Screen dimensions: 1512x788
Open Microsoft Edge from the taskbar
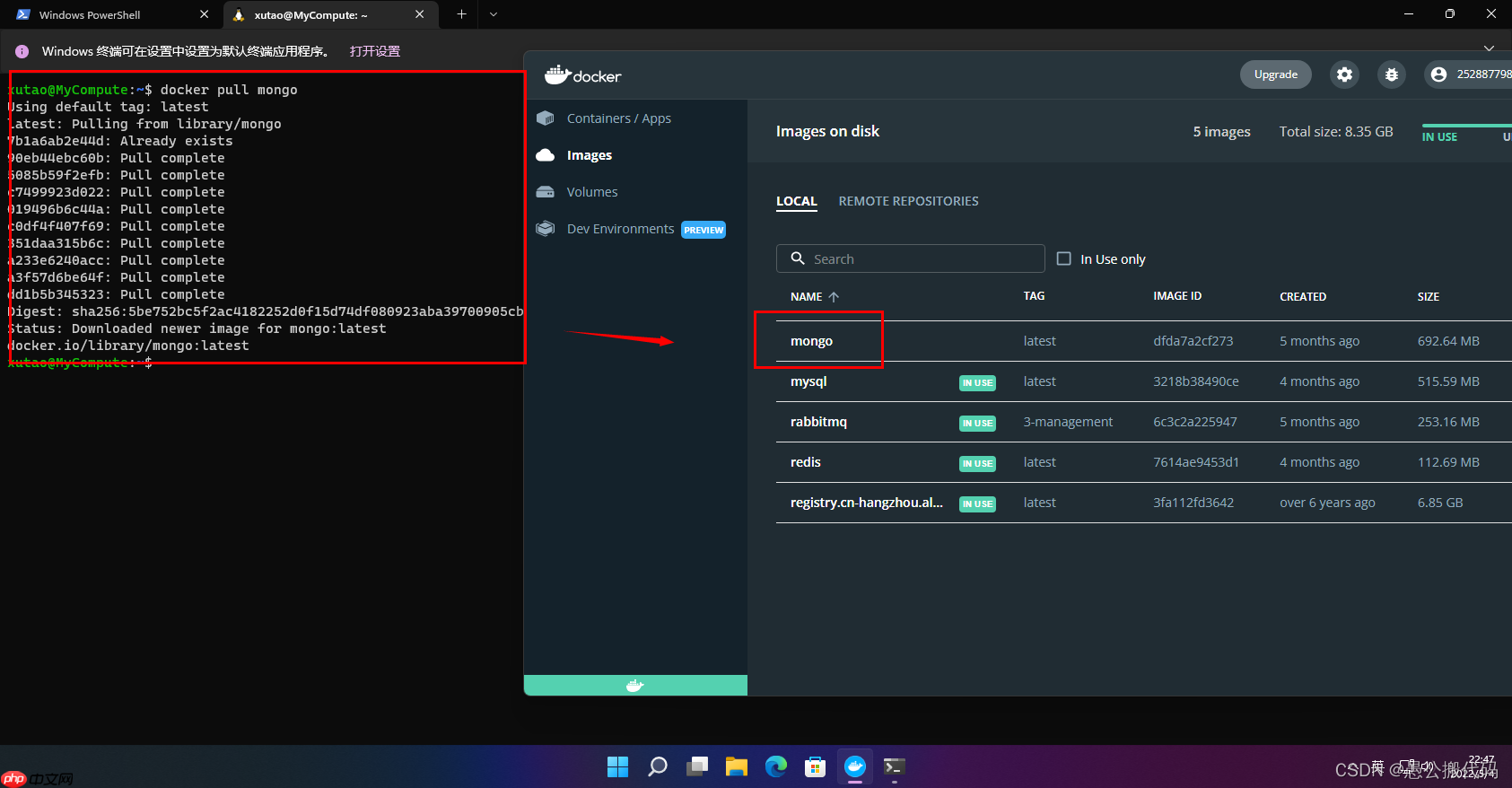[775, 766]
